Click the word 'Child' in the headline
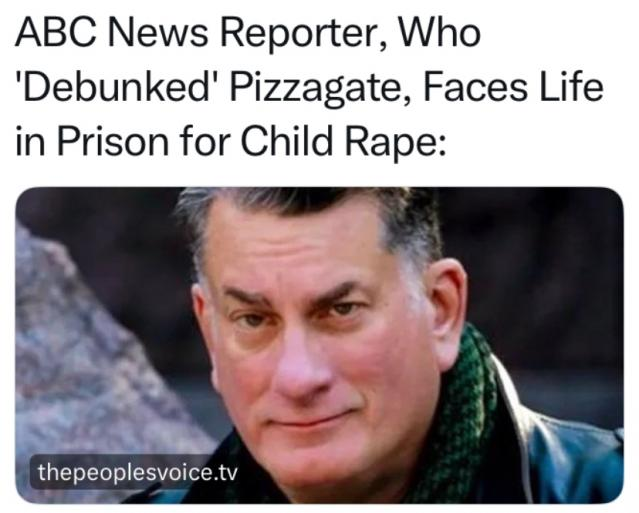Image resolution: width=639 pixels, height=513 pixels. coord(286,141)
